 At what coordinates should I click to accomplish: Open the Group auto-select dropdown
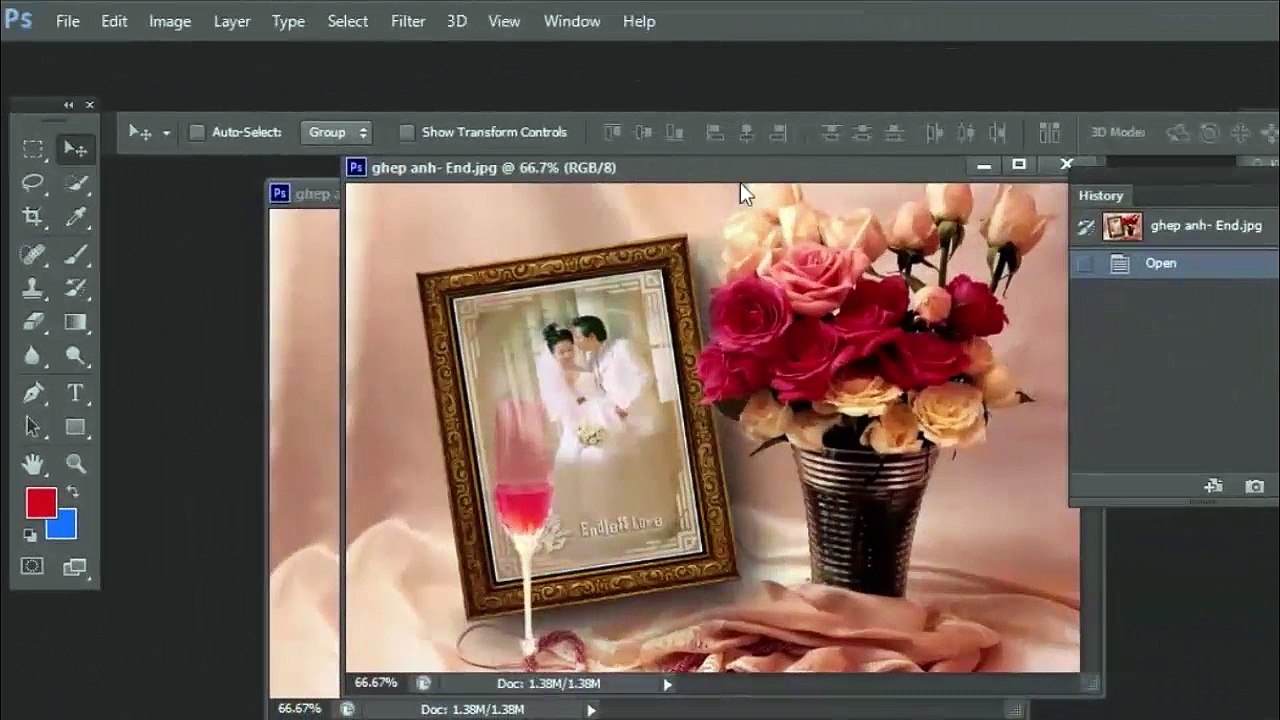(x=336, y=132)
